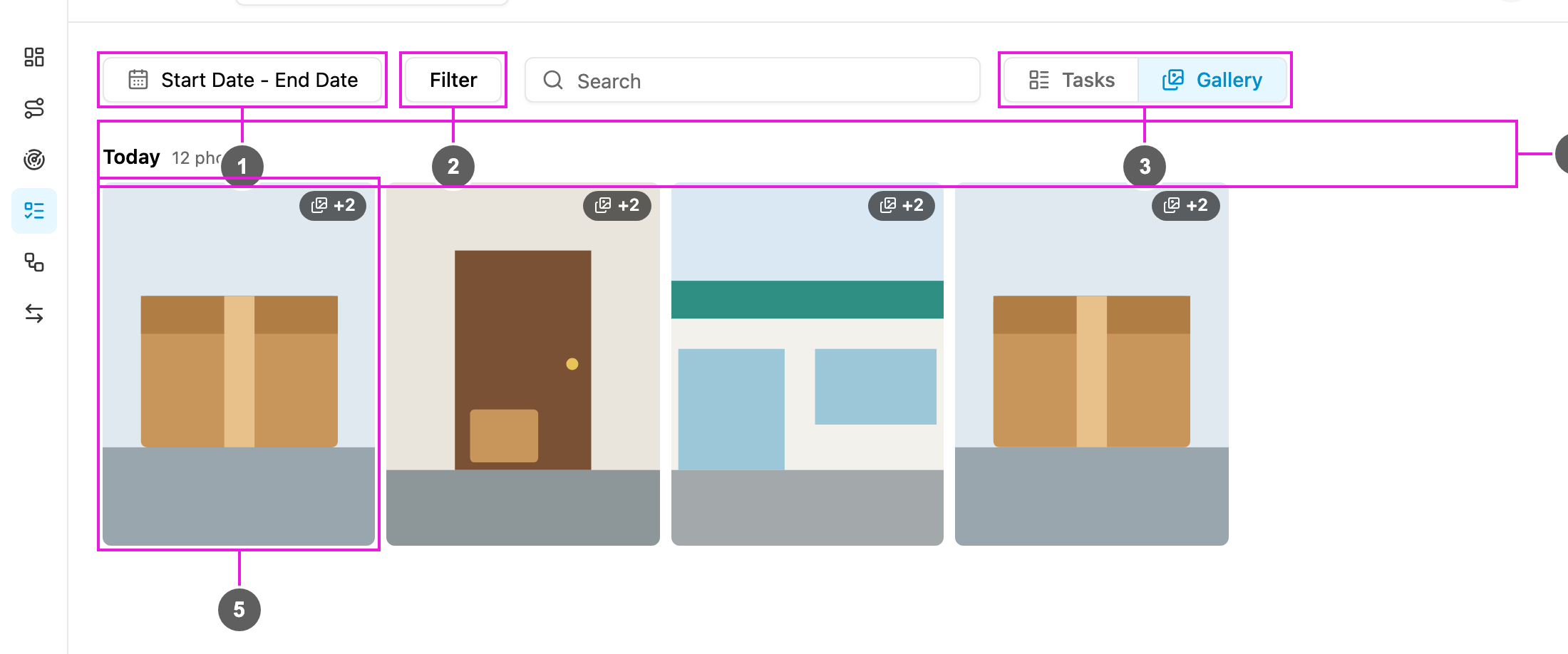Open the Filter button
The width and height of the screenshot is (1568, 654).
pos(453,80)
